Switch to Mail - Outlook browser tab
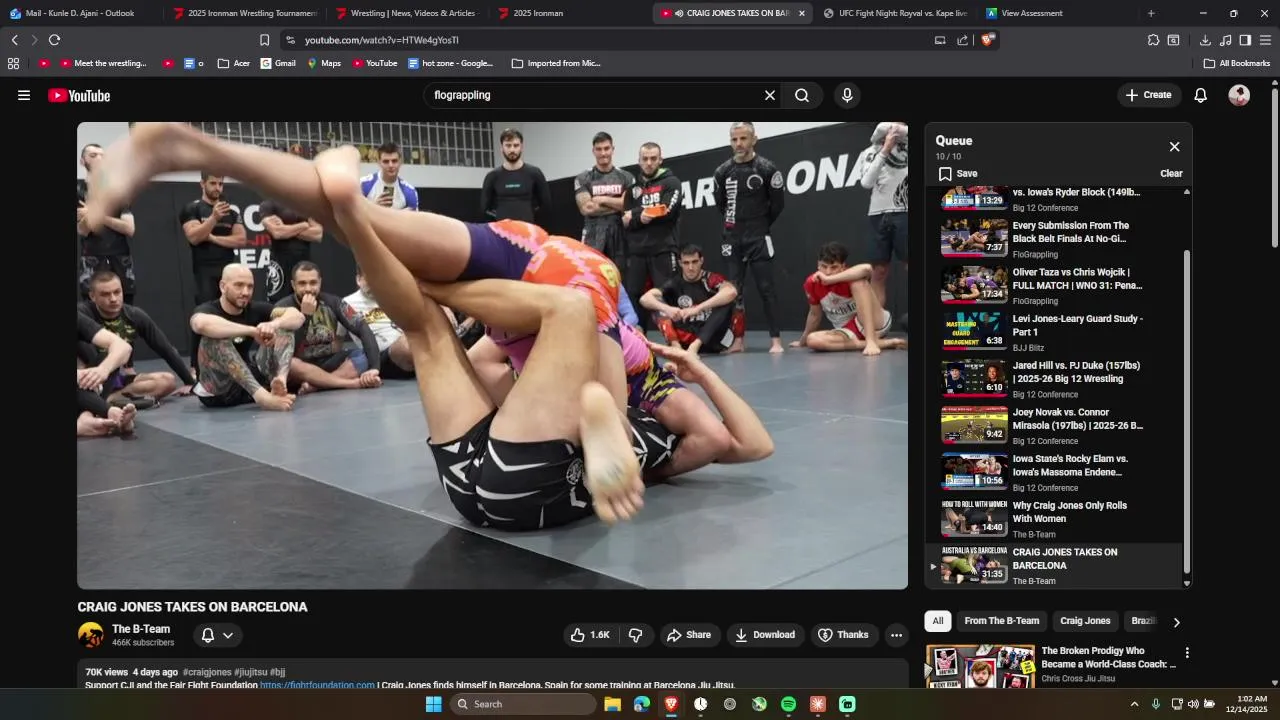This screenshot has width=1280, height=720. click(80, 13)
